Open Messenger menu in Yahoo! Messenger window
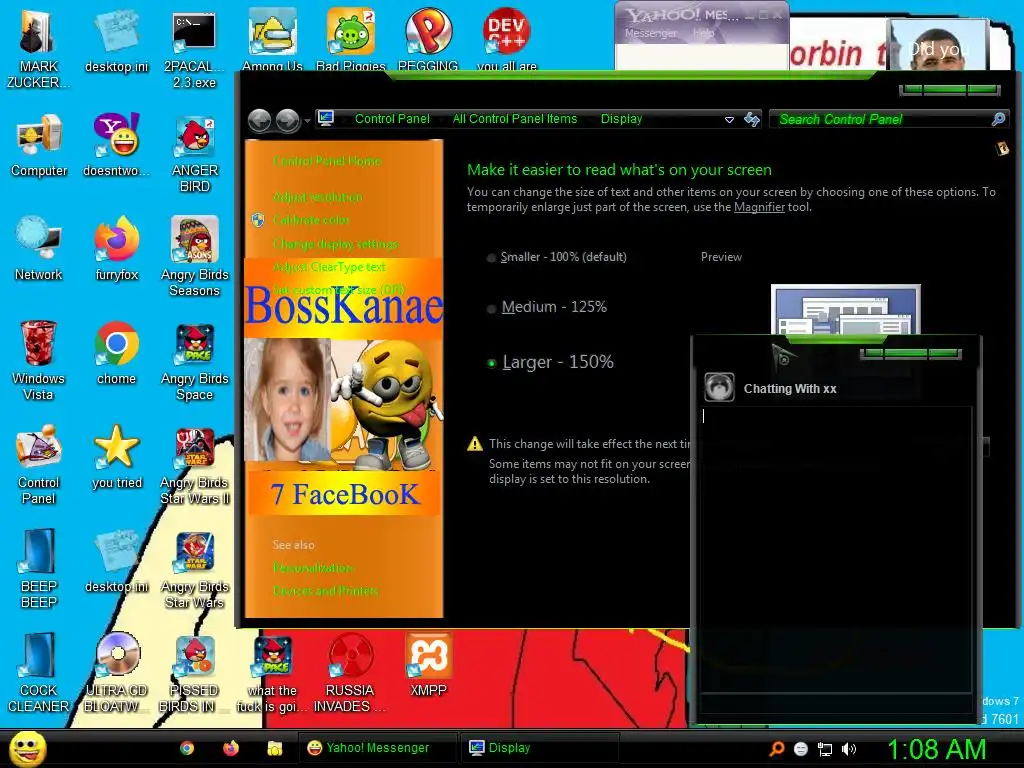The width and height of the screenshot is (1024, 768). [650, 33]
